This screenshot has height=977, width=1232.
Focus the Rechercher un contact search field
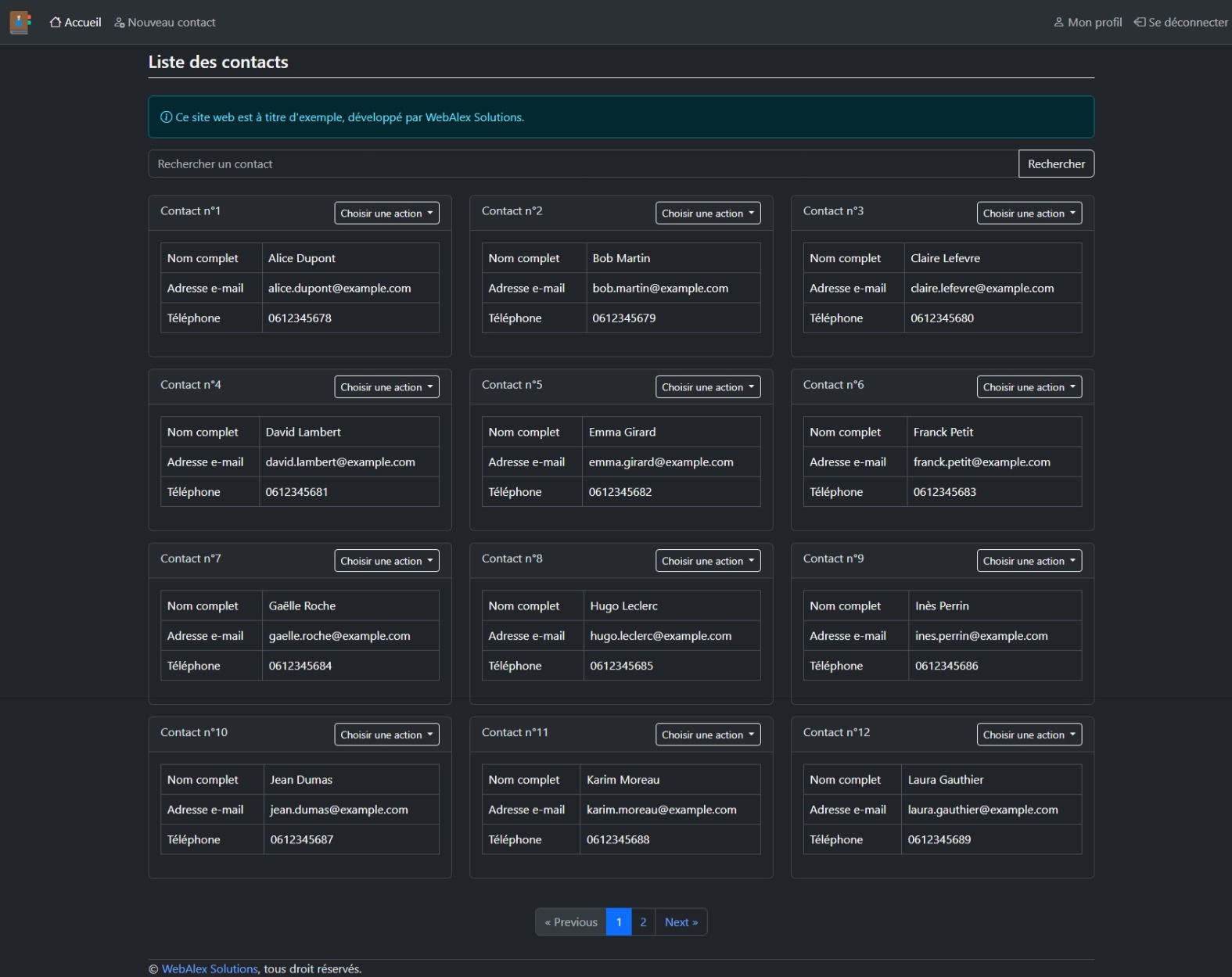(x=583, y=164)
